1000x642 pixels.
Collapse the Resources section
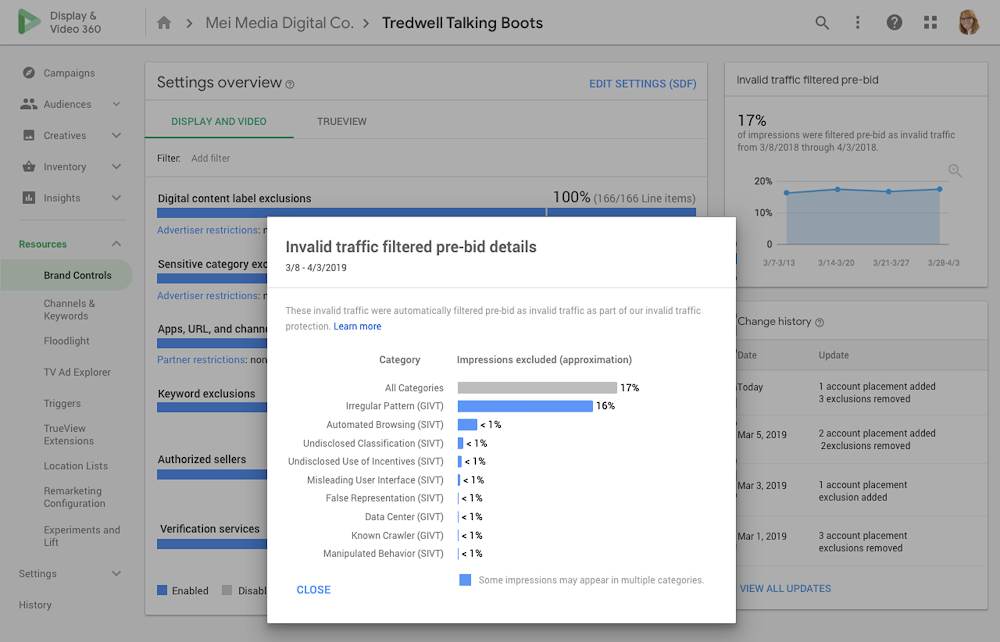pos(116,244)
